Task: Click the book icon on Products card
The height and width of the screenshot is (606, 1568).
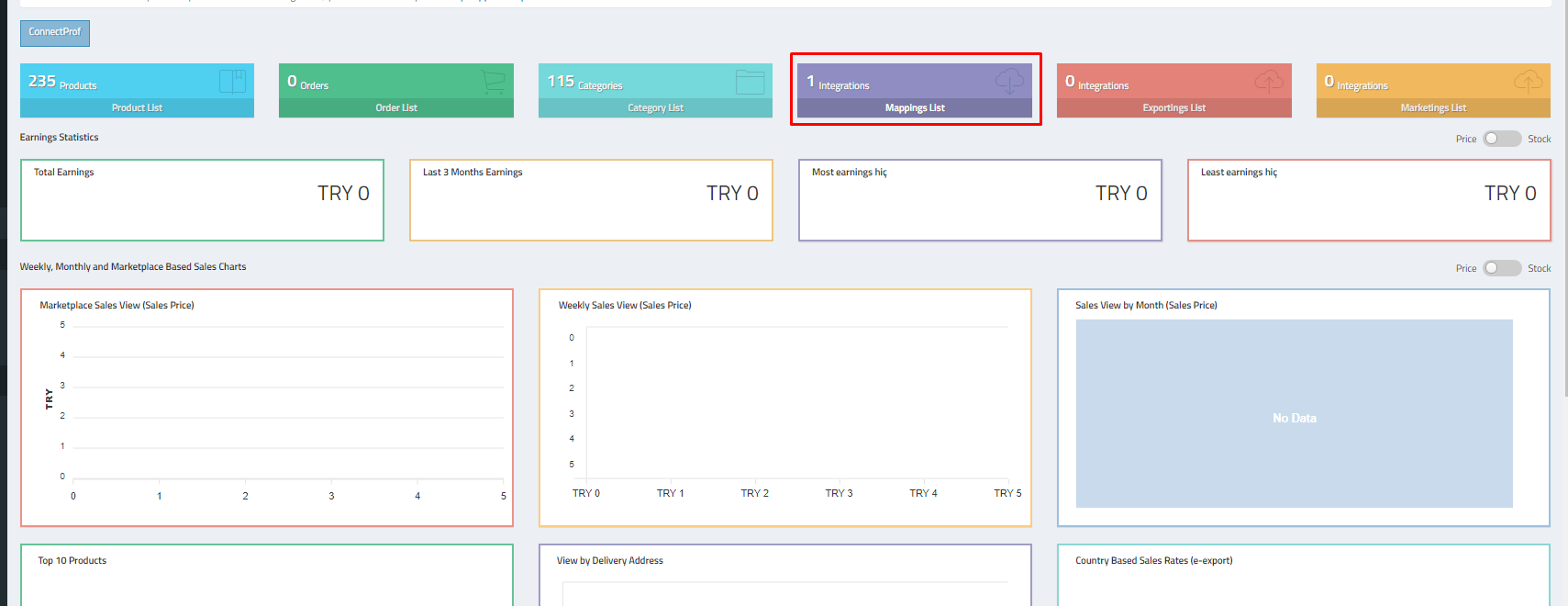Action: pos(232,82)
